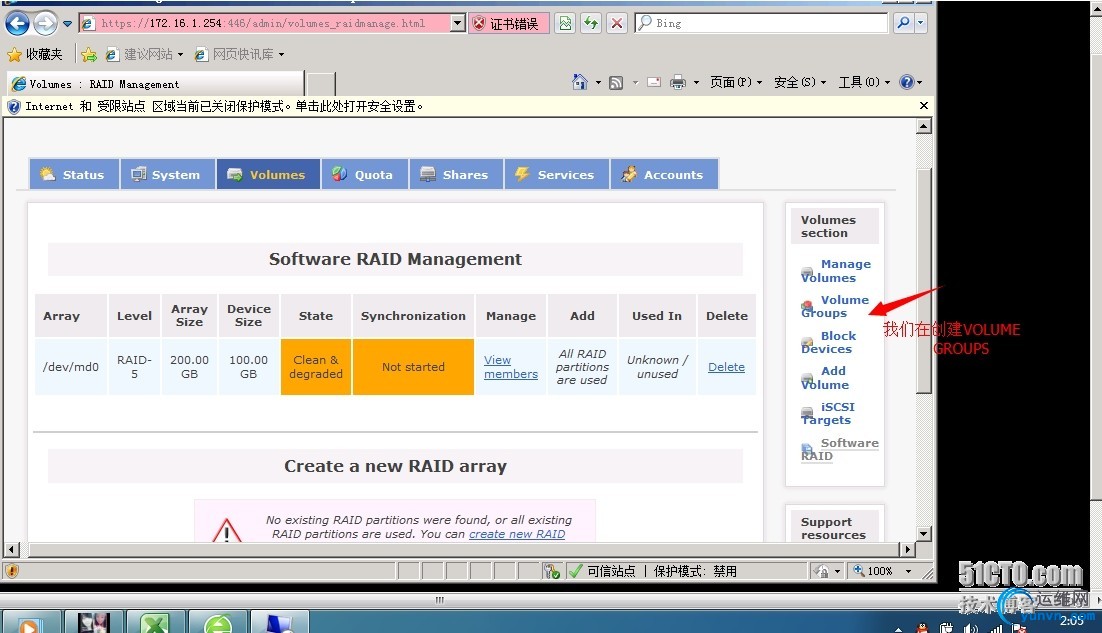The image size is (1102, 633).
Task: Click the horizontal scrollbar right arrow
Action: tap(908, 549)
